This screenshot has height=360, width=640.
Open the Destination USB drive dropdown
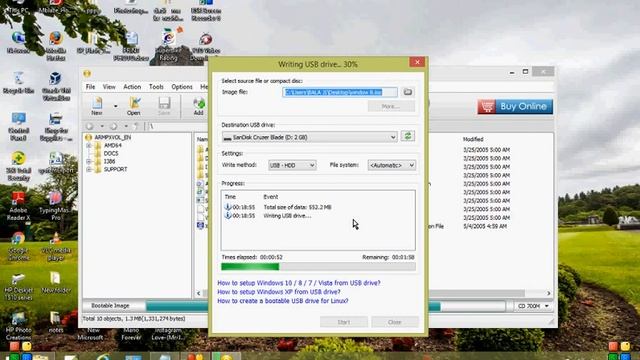(309, 137)
